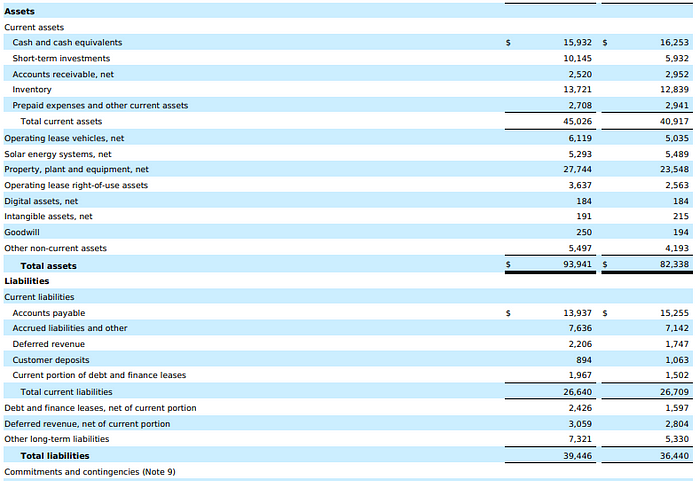Viewport: 700px width, 481px height.
Task: Select the bold 'Total liabilities' label
Action: [55, 456]
